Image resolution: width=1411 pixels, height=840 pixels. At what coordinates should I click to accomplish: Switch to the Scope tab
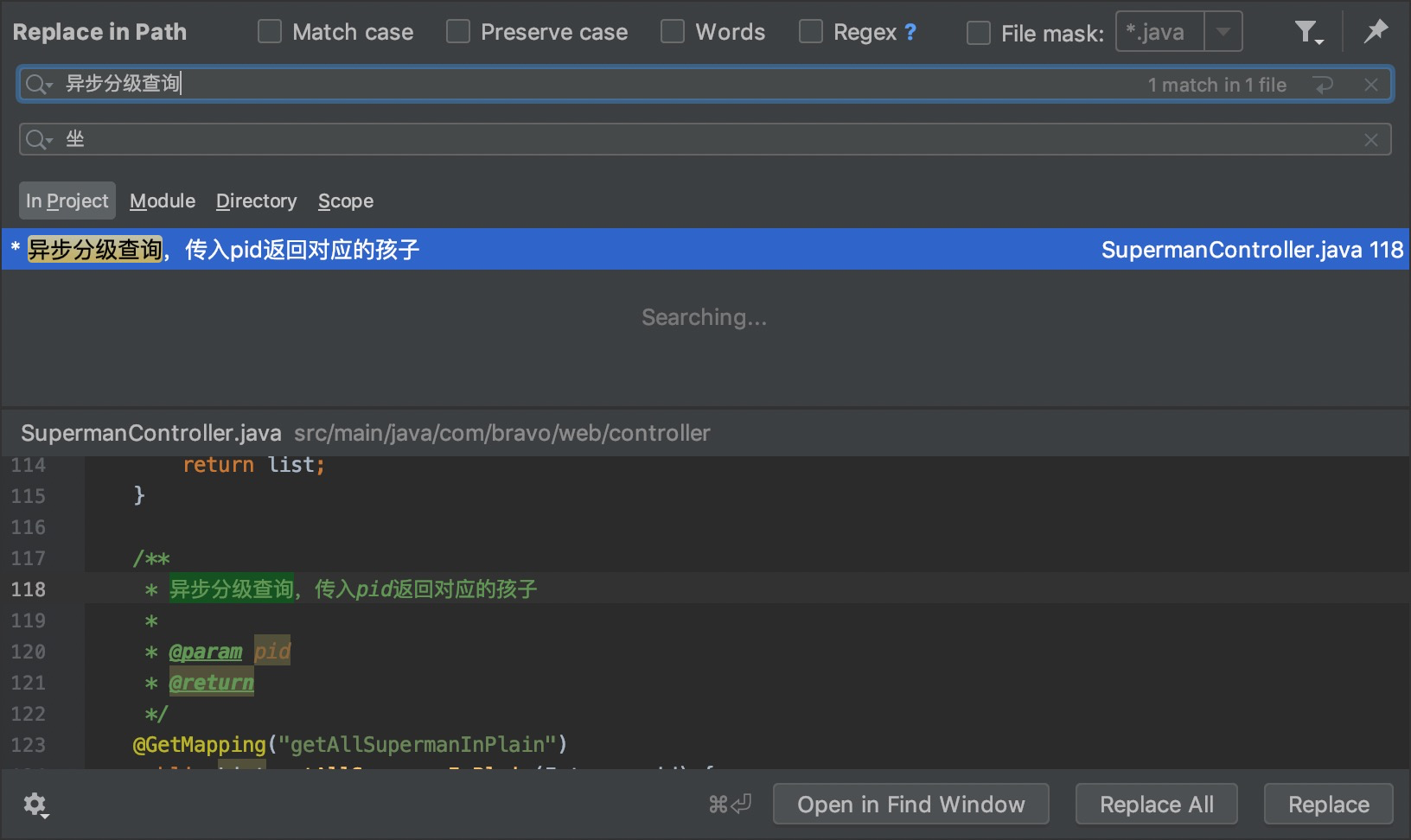coord(346,200)
